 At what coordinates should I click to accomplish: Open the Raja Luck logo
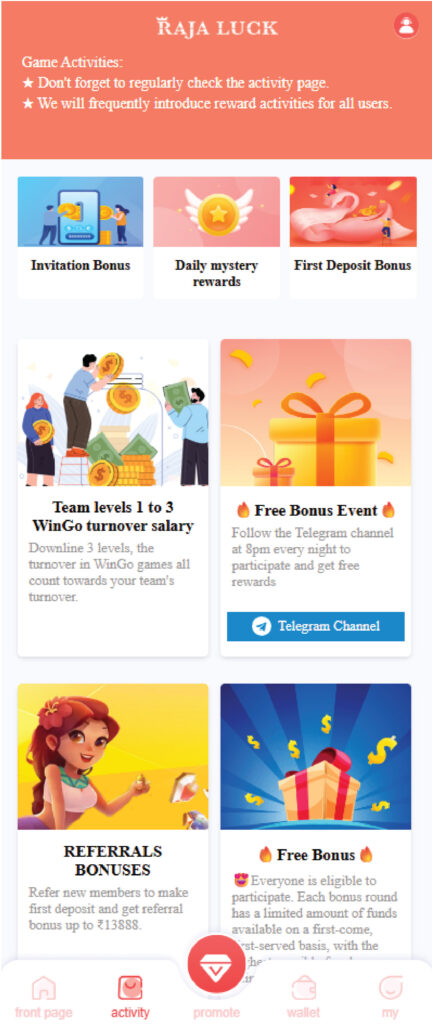coord(217,27)
